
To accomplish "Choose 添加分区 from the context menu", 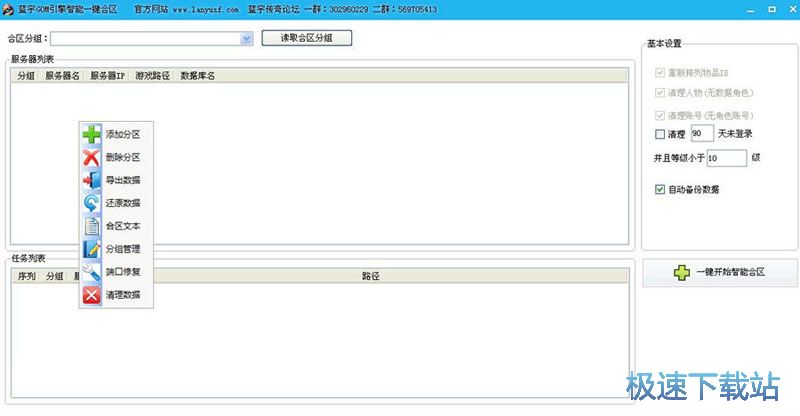I will coord(122,134).
